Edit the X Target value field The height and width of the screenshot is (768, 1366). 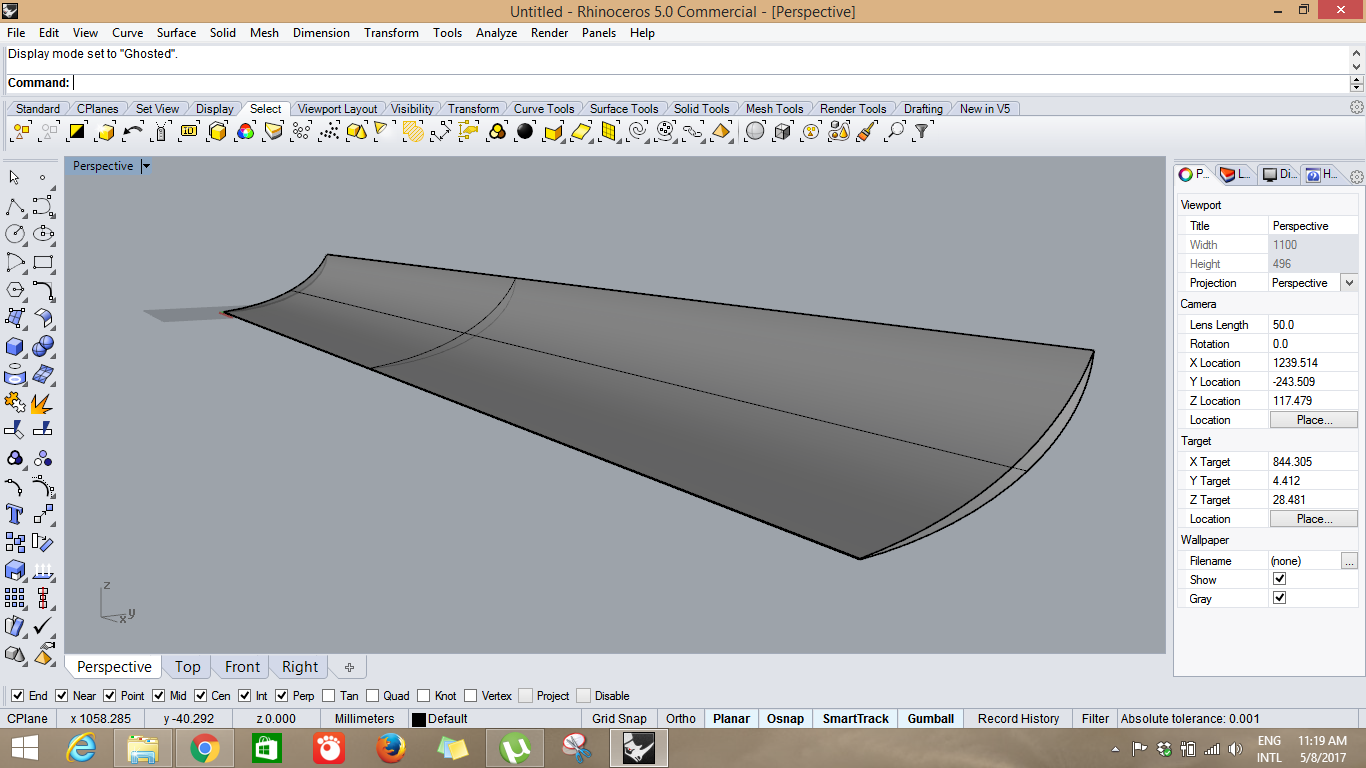tap(1314, 462)
